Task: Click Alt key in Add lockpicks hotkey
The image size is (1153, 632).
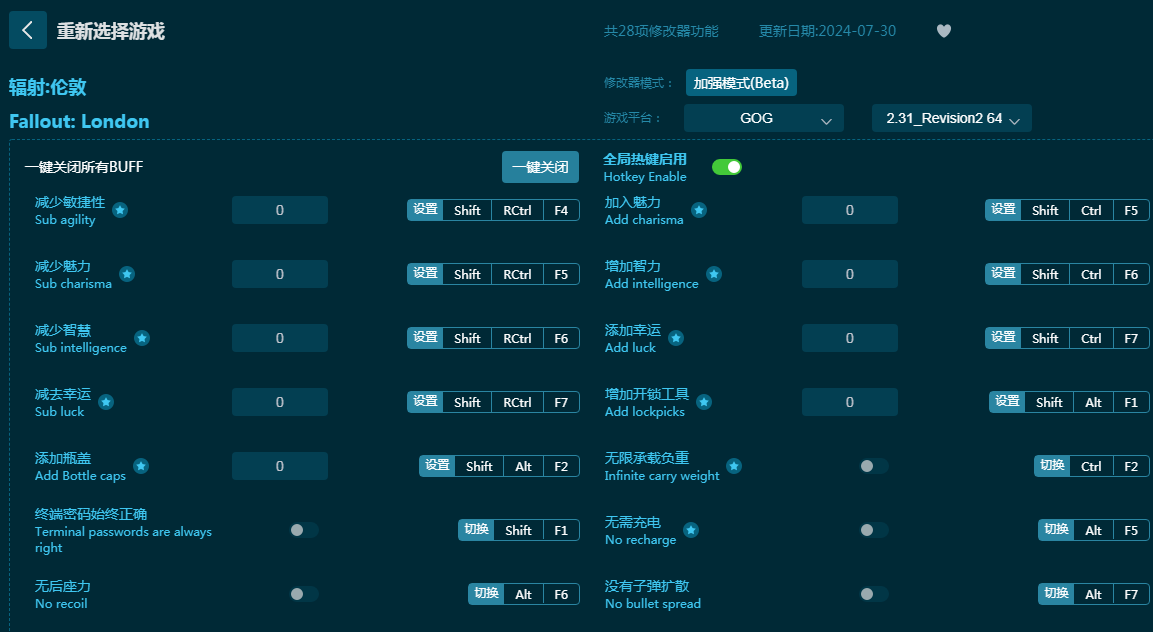Action: click(x=1093, y=402)
